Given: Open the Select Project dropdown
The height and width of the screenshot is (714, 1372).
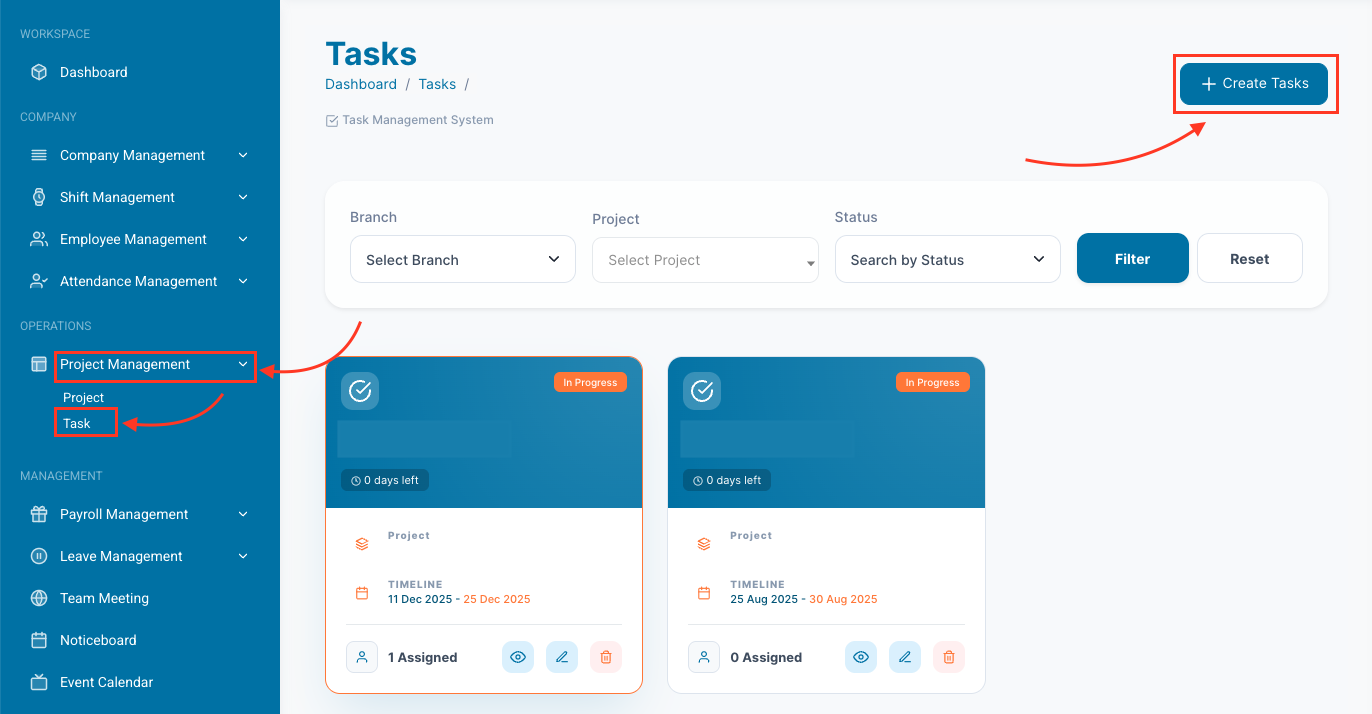Looking at the screenshot, I should (705, 260).
